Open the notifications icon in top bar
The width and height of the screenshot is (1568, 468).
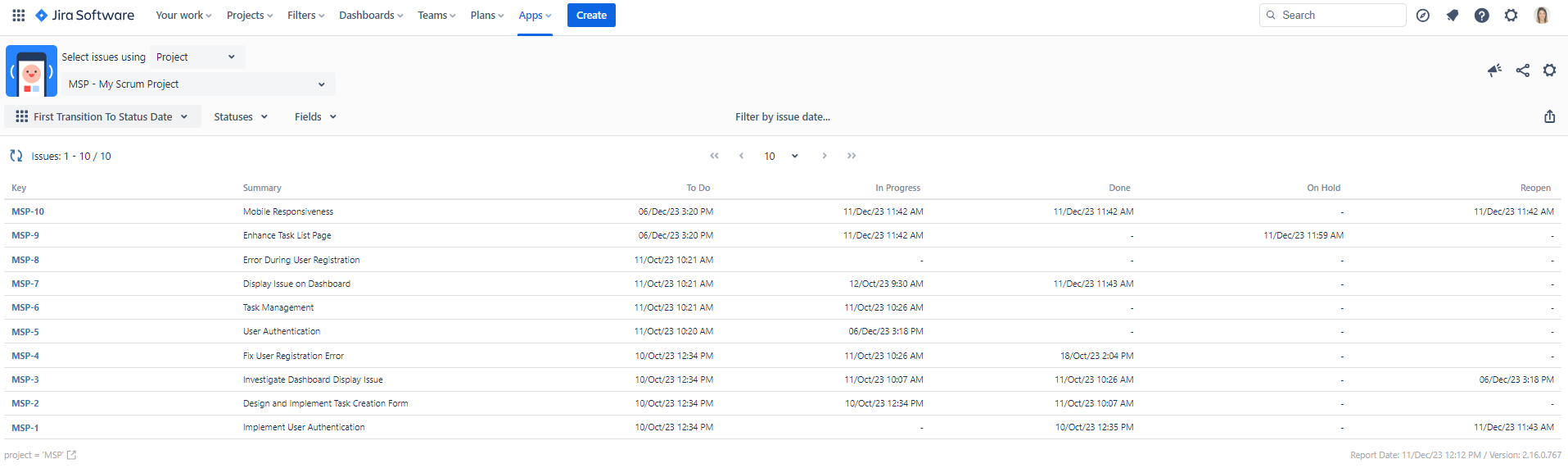[x=1452, y=16]
